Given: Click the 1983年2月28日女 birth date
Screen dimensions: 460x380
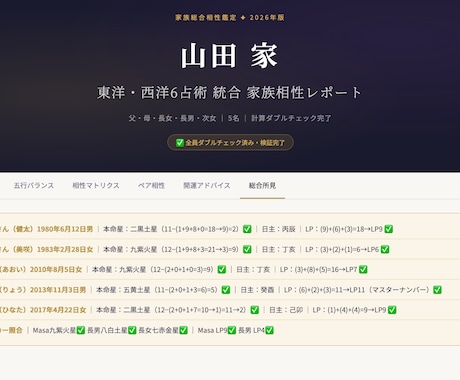Looking at the screenshot, I should pyautogui.click(x=65, y=249).
